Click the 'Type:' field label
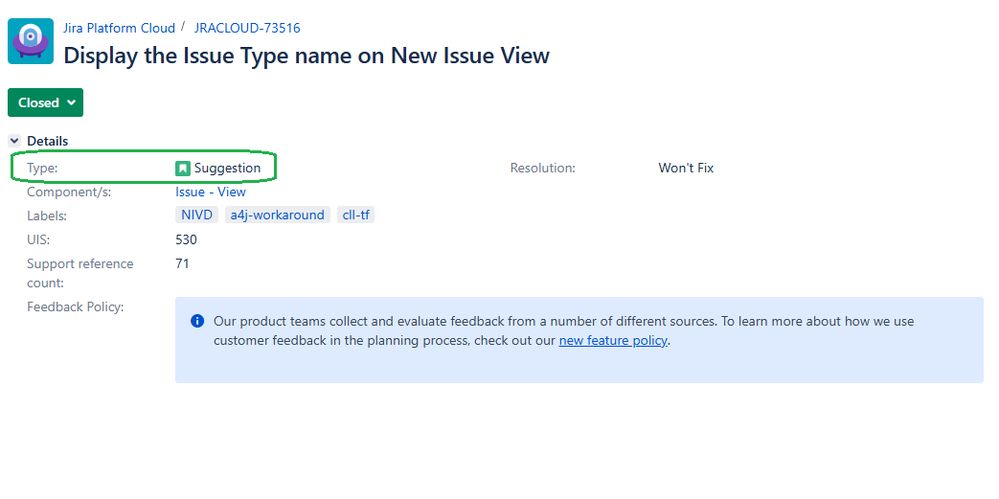 (42, 168)
